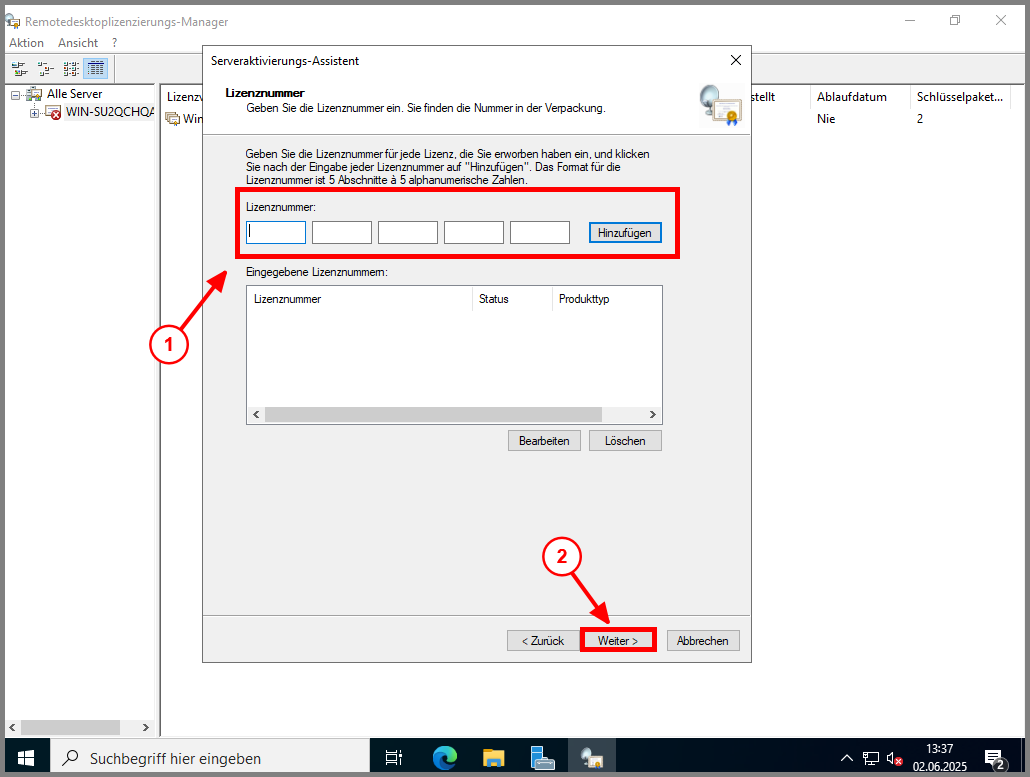Open Microsoft Edge from the taskbar
This screenshot has width=1030, height=777.
point(445,758)
